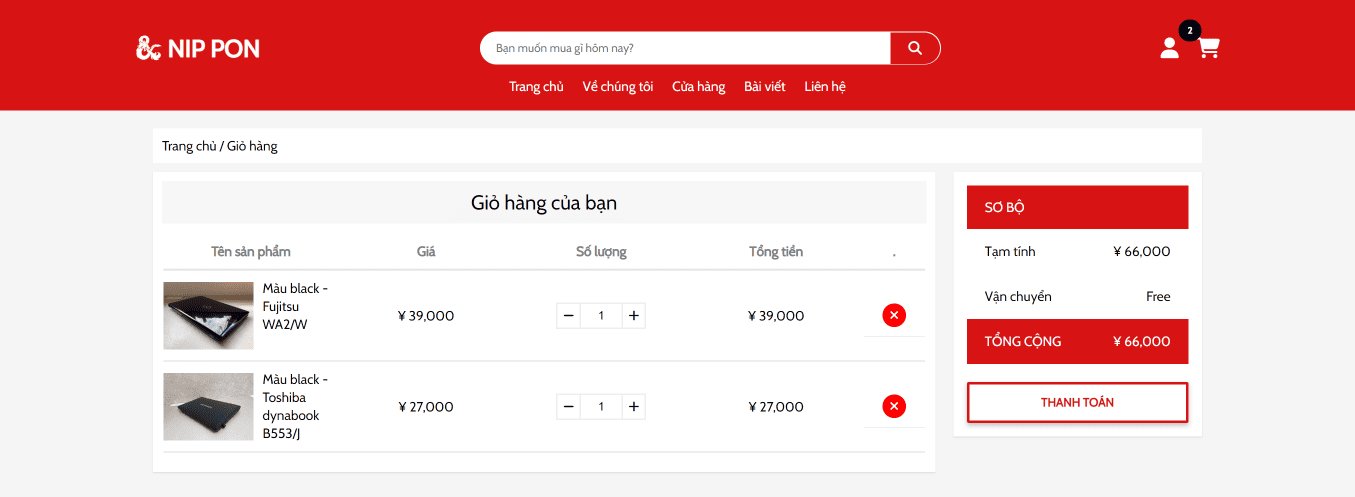Increase quantity of Fujitsu WA2/W
Image resolution: width=1355 pixels, height=497 pixels.
[633, 316]
